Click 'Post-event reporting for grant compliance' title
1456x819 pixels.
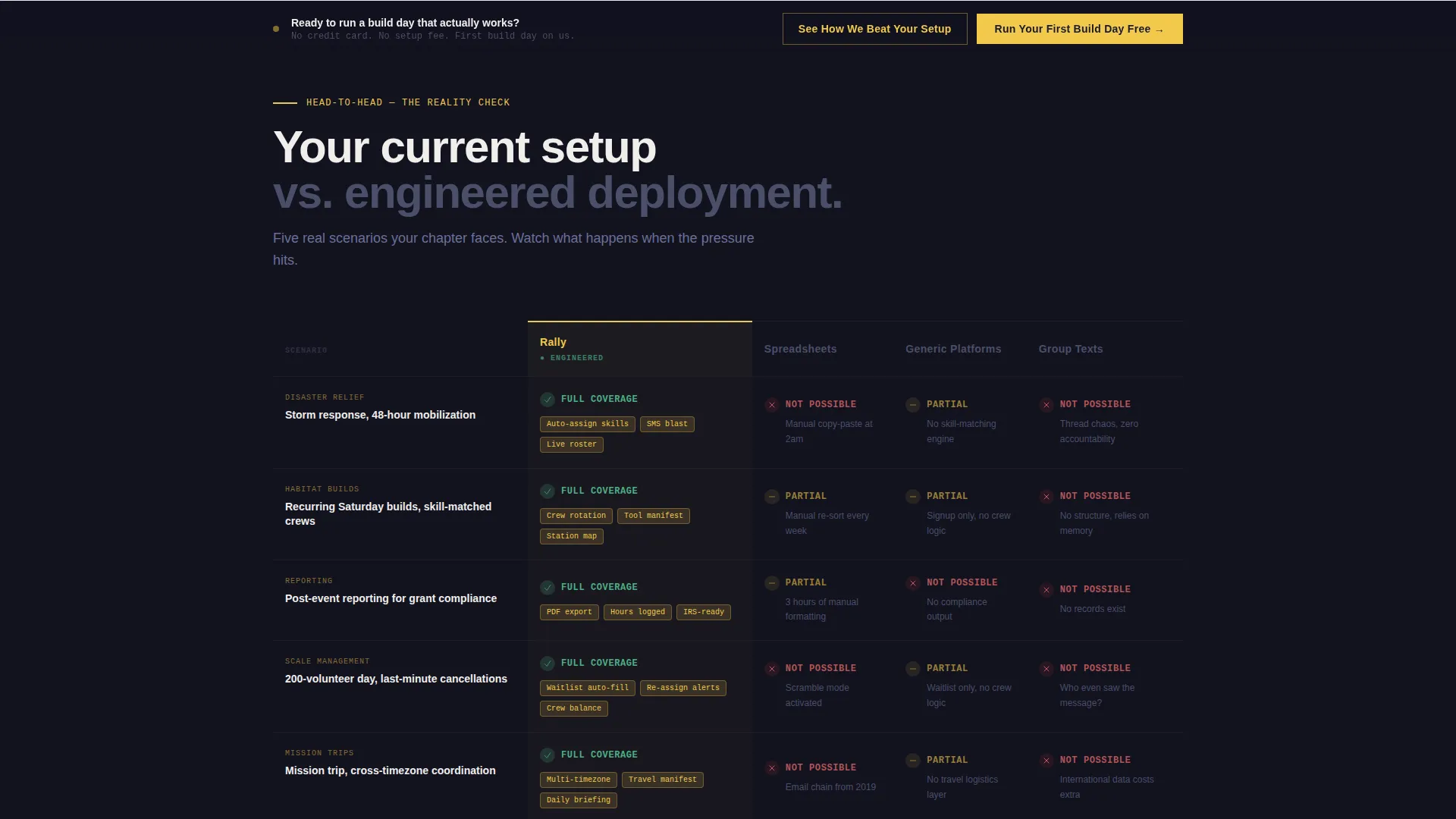(391, 598)
